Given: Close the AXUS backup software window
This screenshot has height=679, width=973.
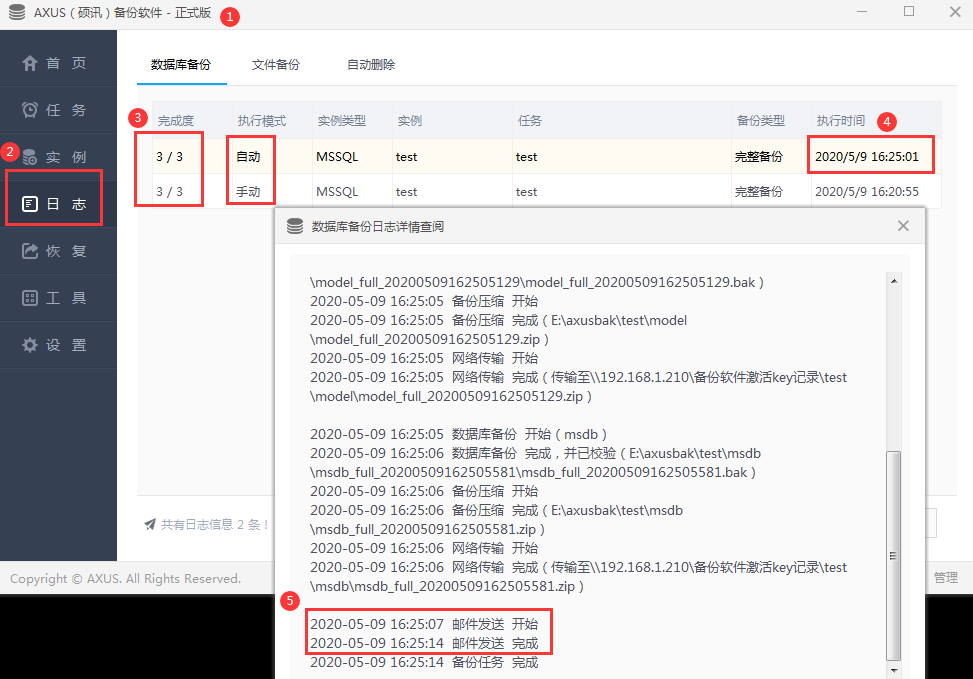Looking at the screenshot, I should (955, 11).
